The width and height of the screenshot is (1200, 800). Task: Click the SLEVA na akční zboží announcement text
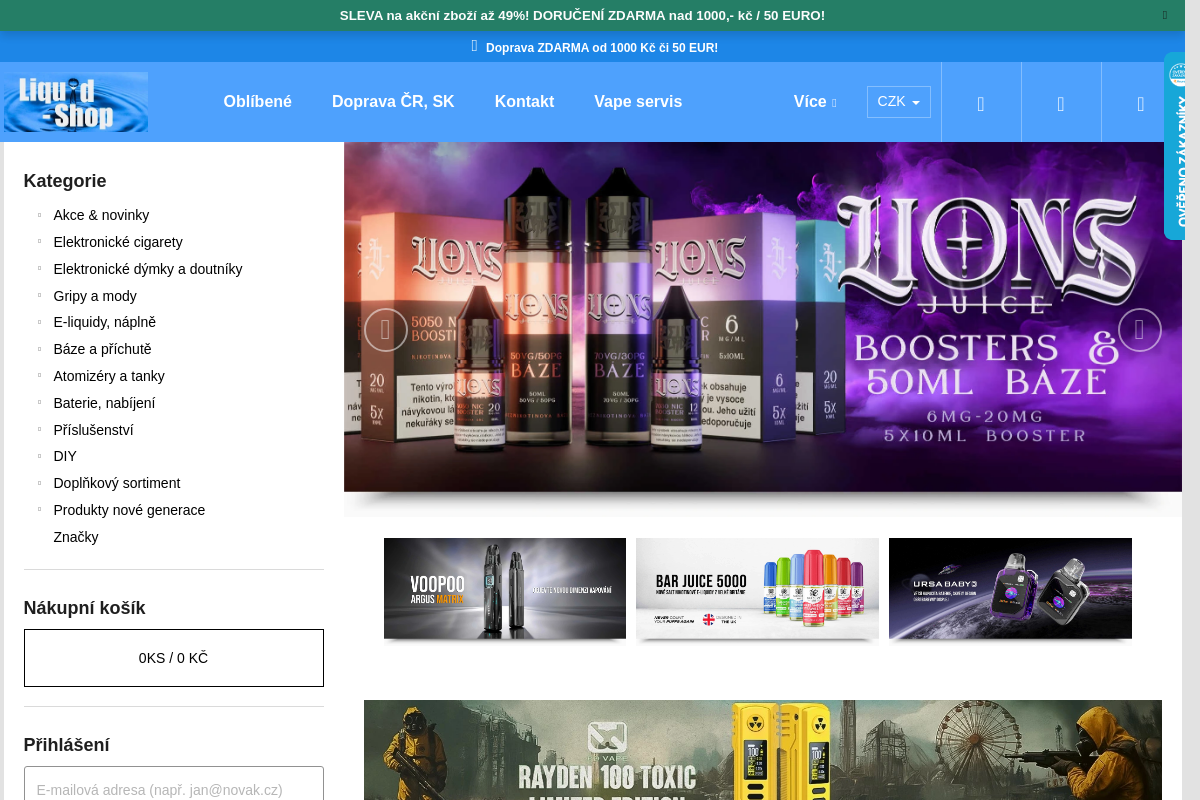[582, 15]
